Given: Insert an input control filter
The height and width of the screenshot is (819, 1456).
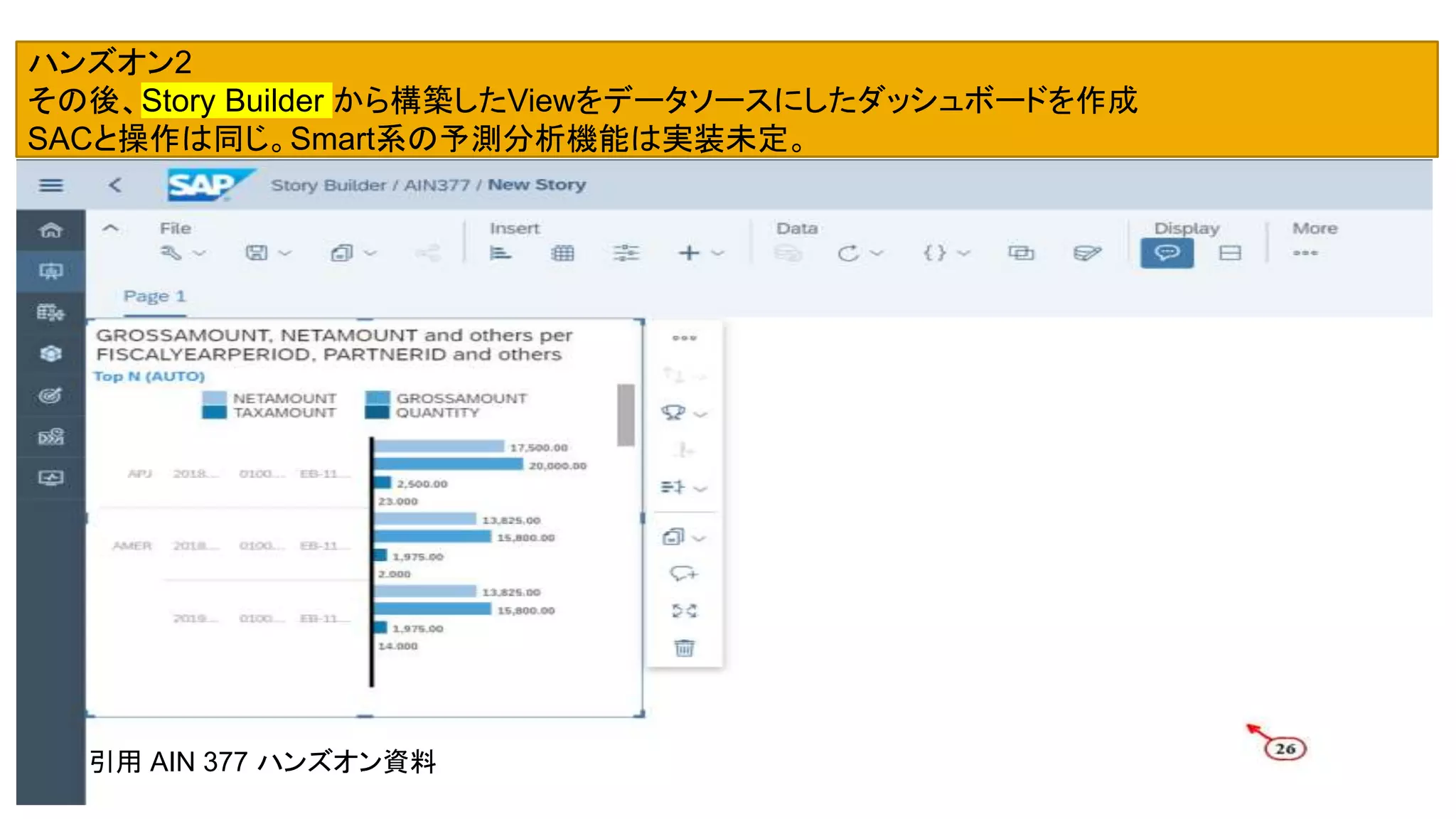Looking at the screenshot, I should point(626,253).
